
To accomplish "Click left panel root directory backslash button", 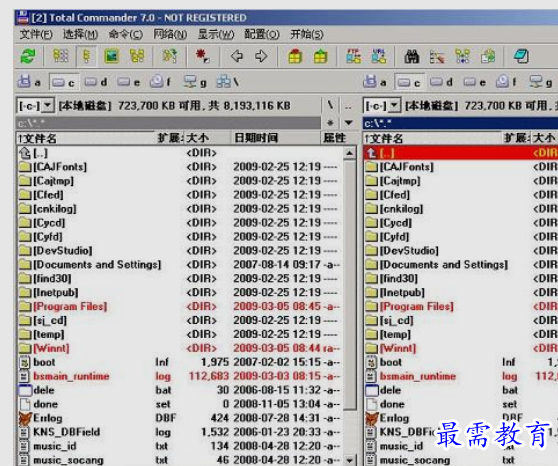I will click(331, 105).
